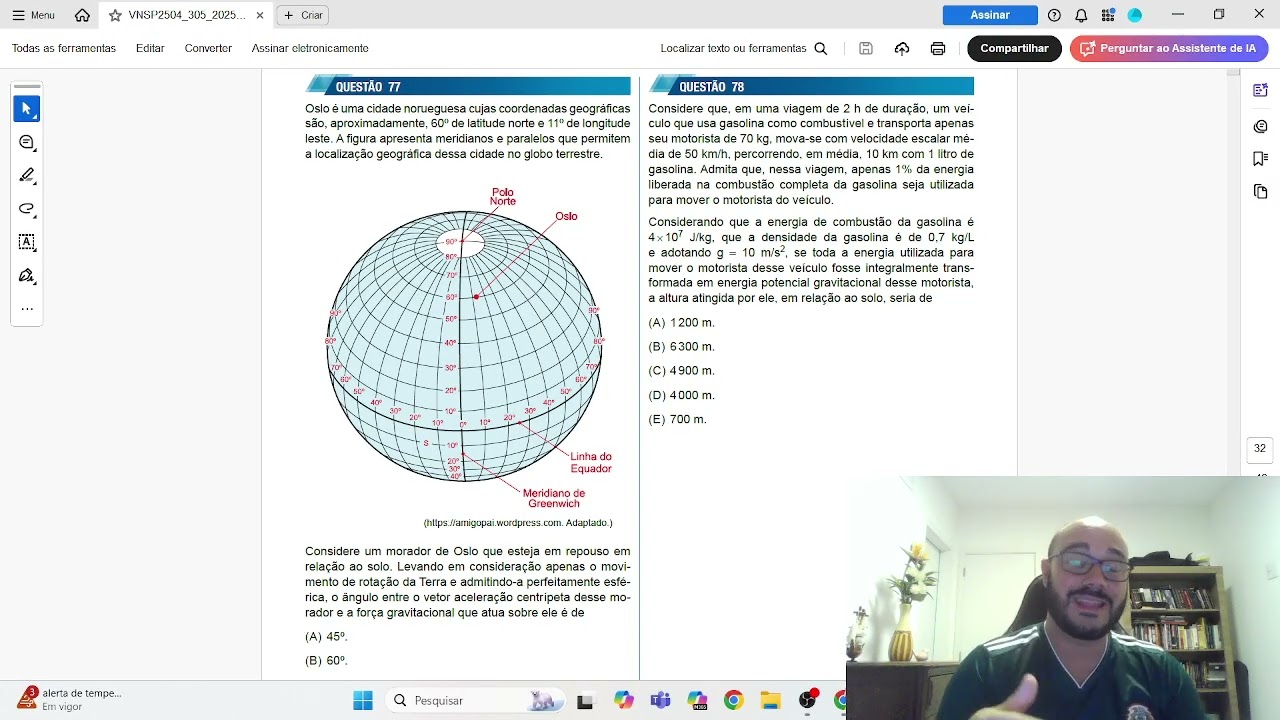Image resolution: width=1280 pixels, height=720 pixels.
Task: Open notifications bell icon
Action: 1081,15
